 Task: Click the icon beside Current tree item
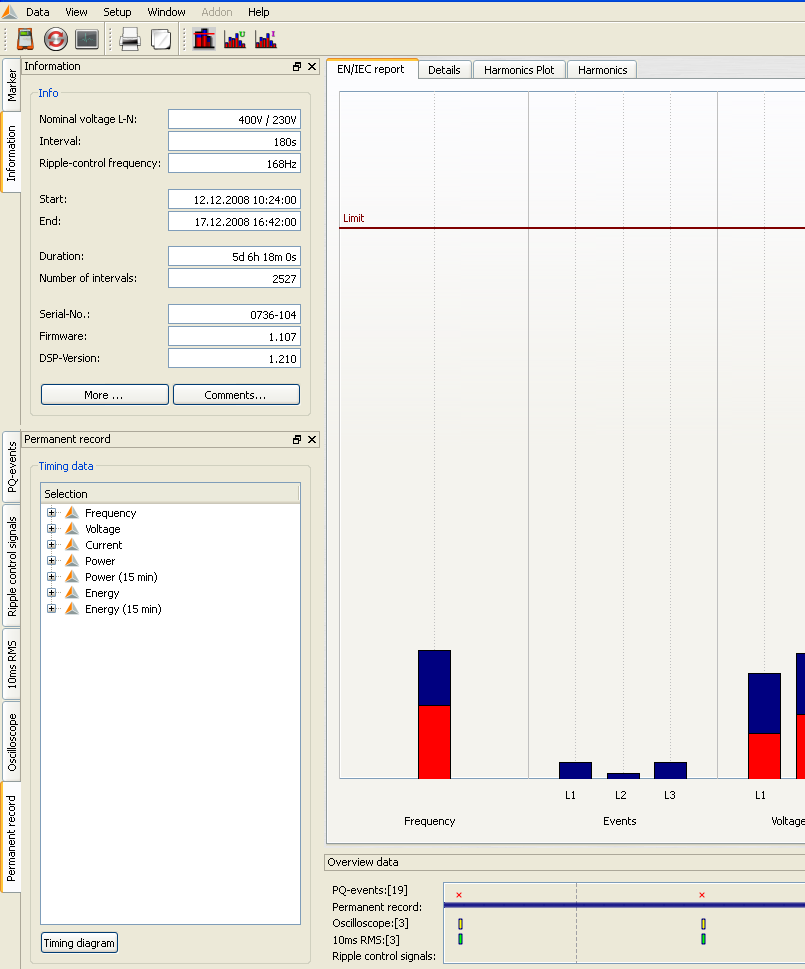click(72, 544)
